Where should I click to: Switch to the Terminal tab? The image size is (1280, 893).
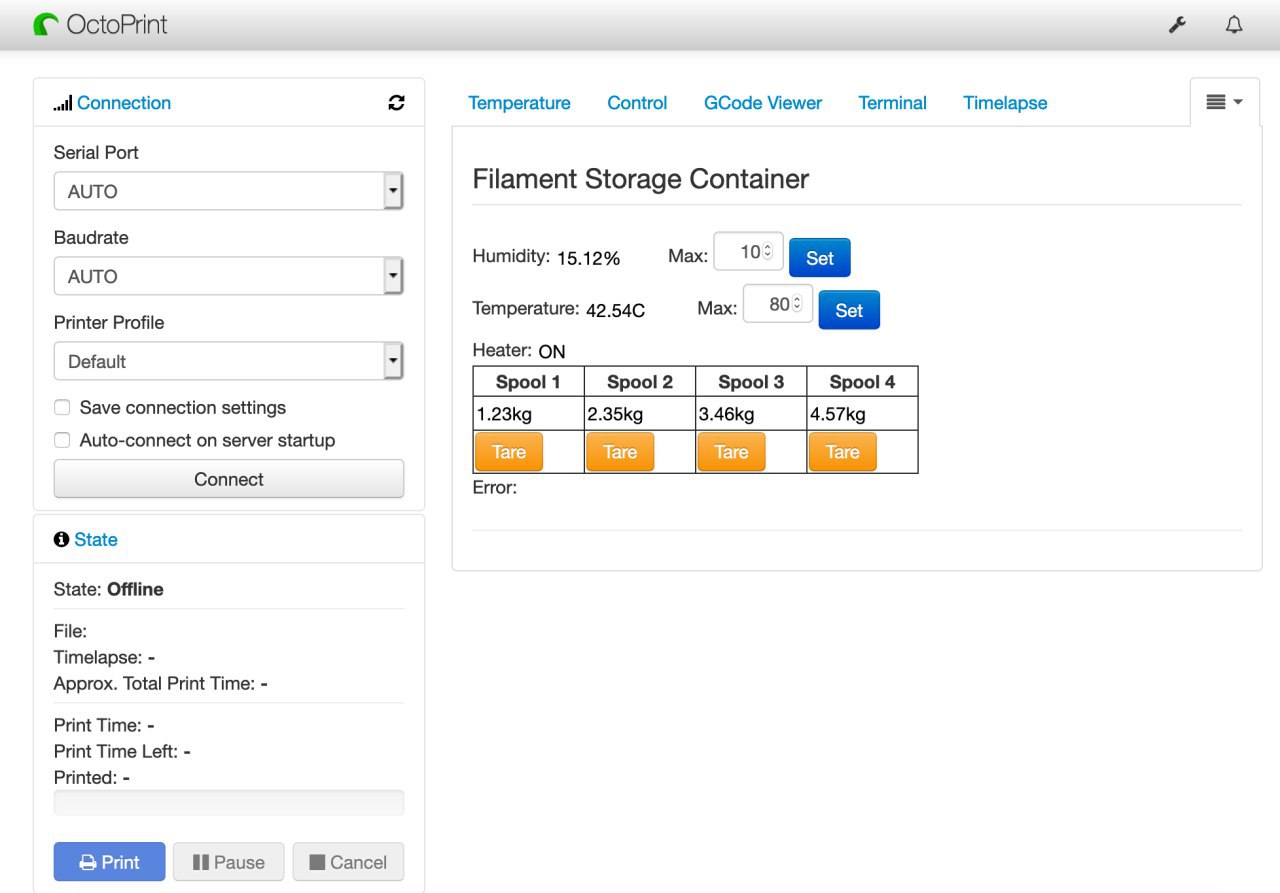(892, 103)
